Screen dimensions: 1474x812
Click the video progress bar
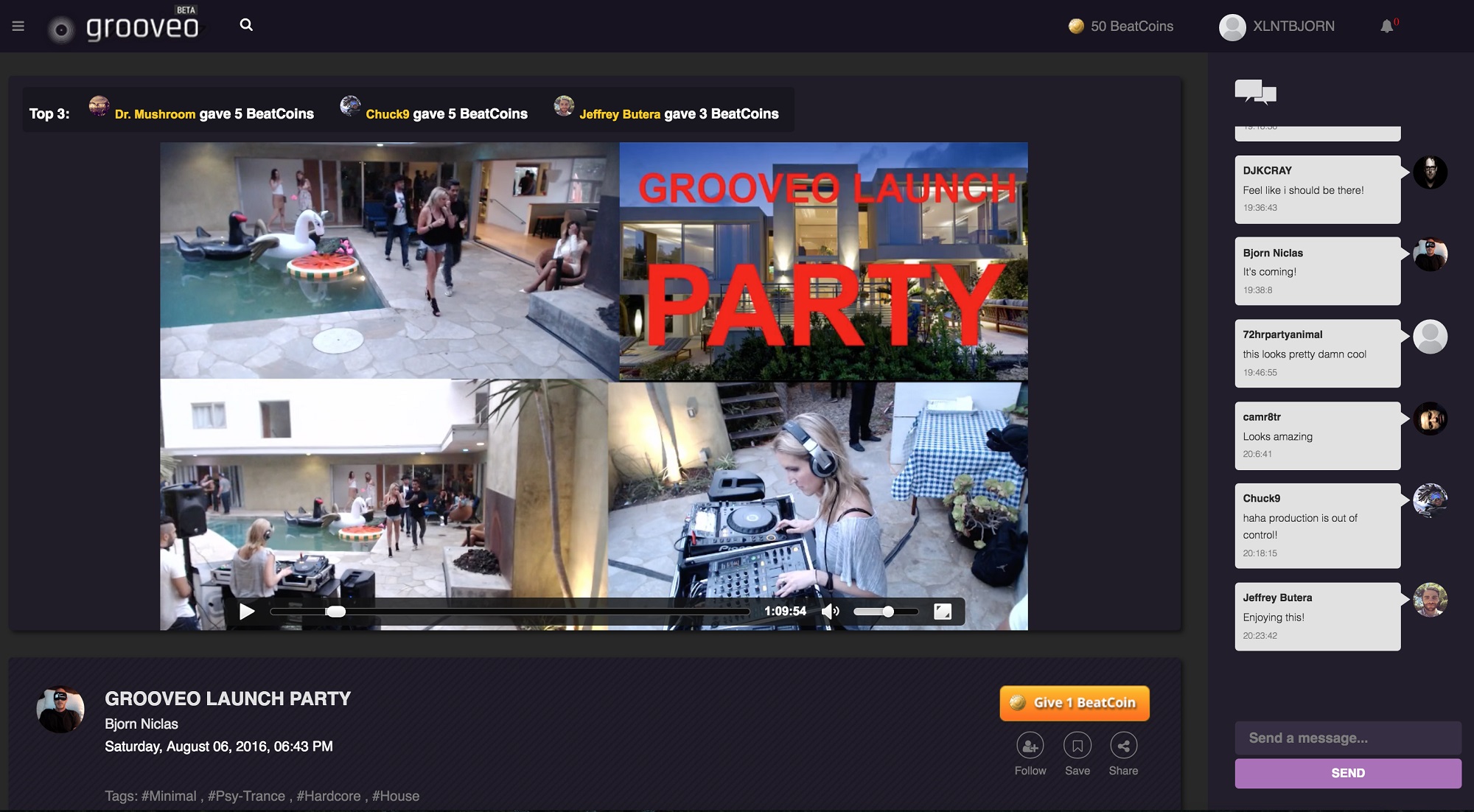[509, 612]
